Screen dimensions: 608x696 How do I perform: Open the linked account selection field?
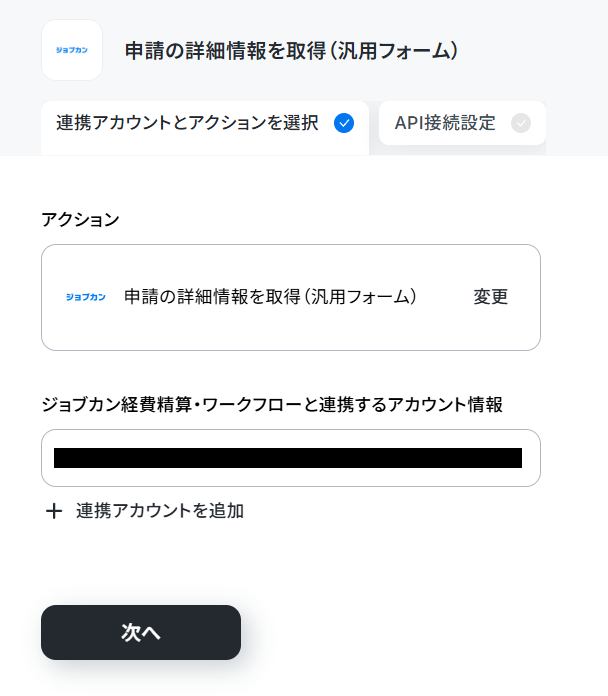[x=291, y=458]
